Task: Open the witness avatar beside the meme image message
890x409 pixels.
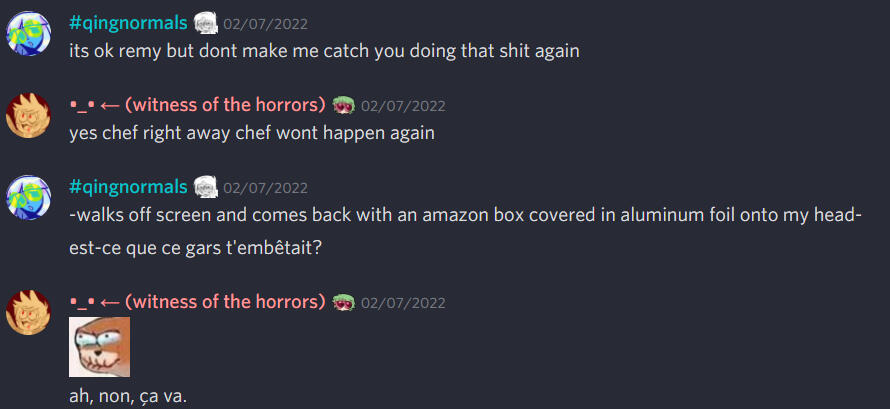Action: (x=28, y=313)
